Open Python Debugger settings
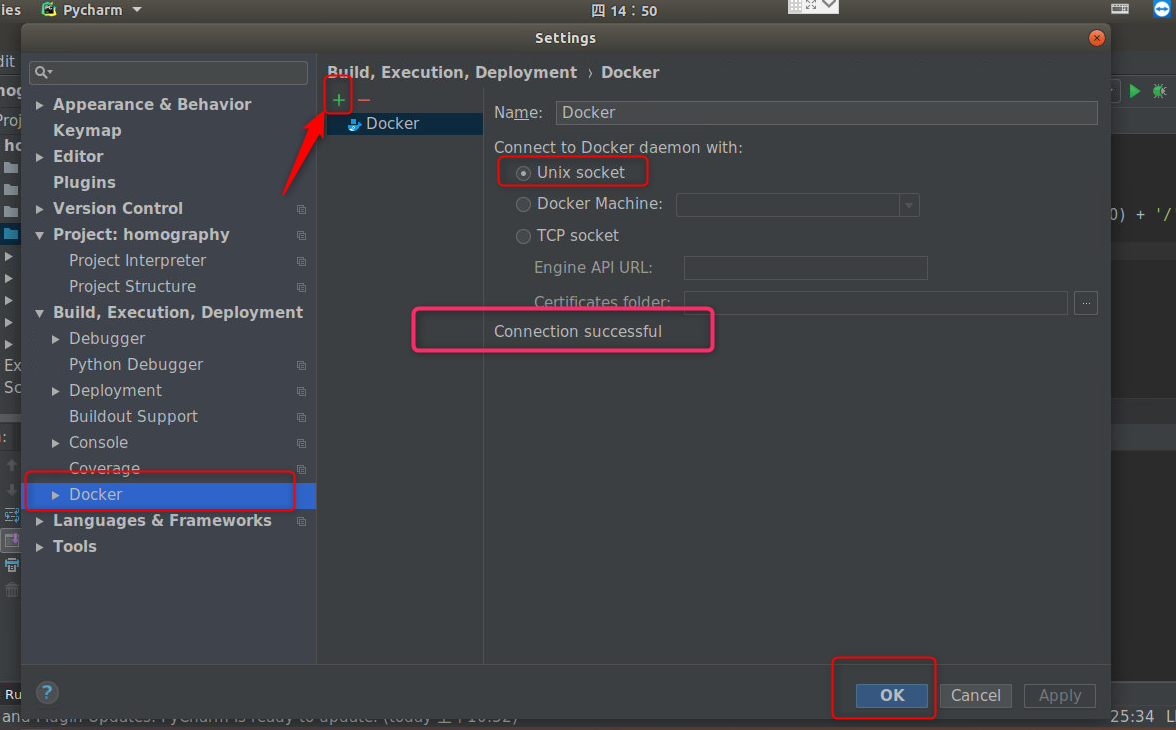The image size is (1176, 730). coord(136,365)
